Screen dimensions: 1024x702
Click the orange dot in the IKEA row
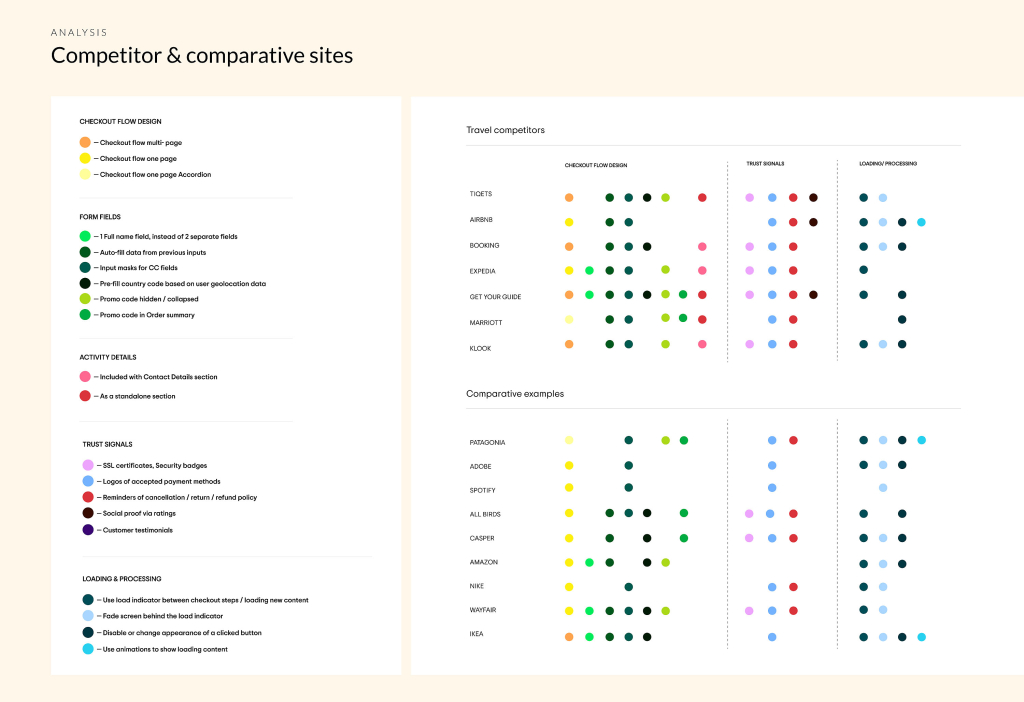tap(569, 636)
